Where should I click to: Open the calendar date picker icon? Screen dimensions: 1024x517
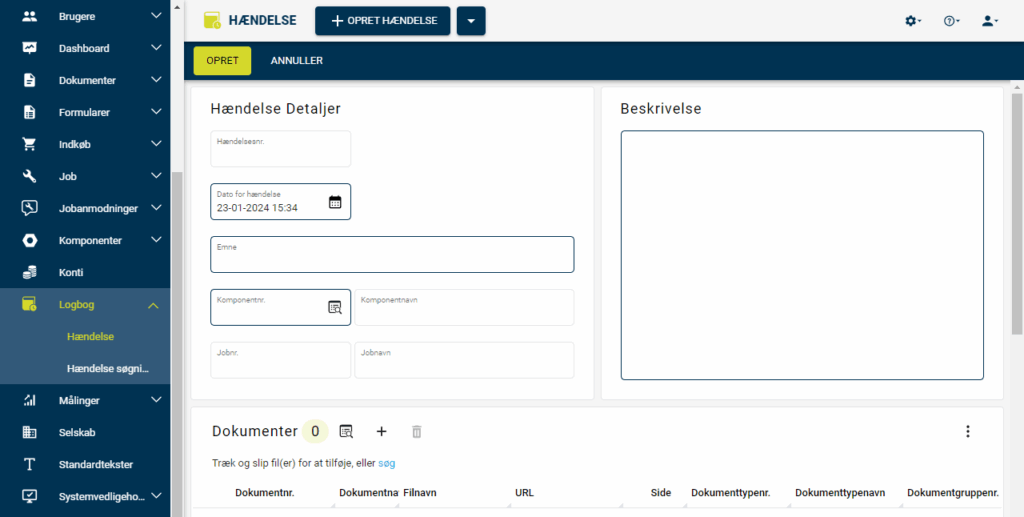(335, 202)
